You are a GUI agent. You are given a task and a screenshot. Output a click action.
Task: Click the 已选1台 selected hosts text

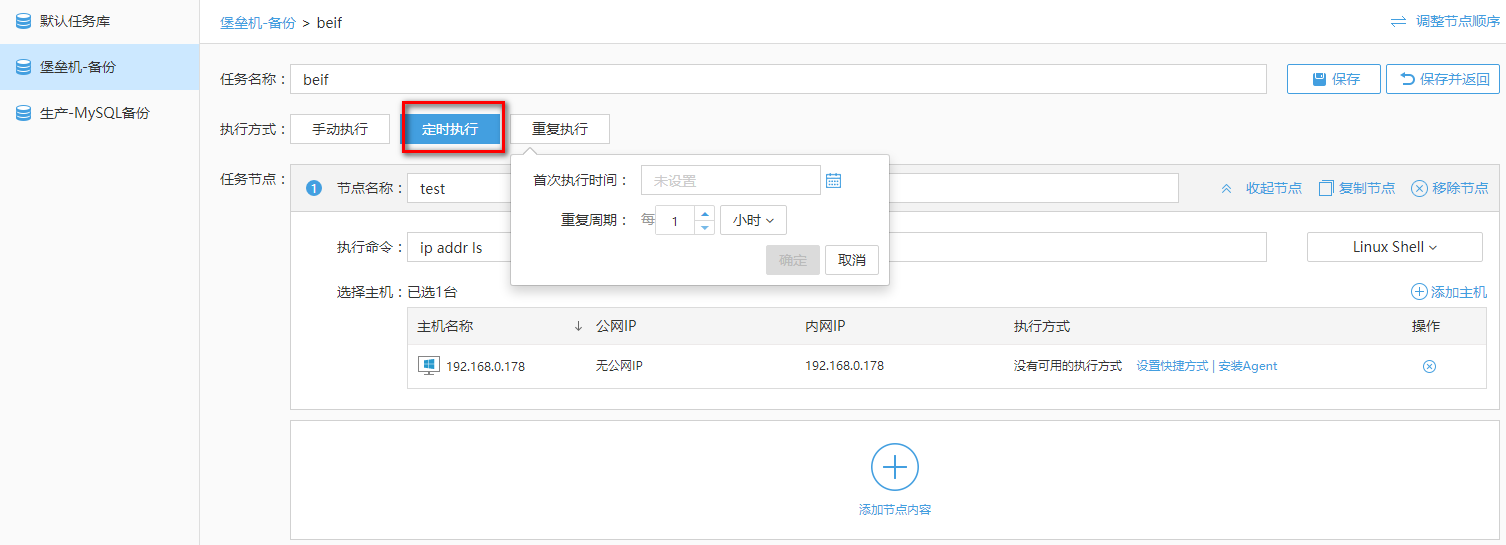pyautogui.click(x=432, y=292)
